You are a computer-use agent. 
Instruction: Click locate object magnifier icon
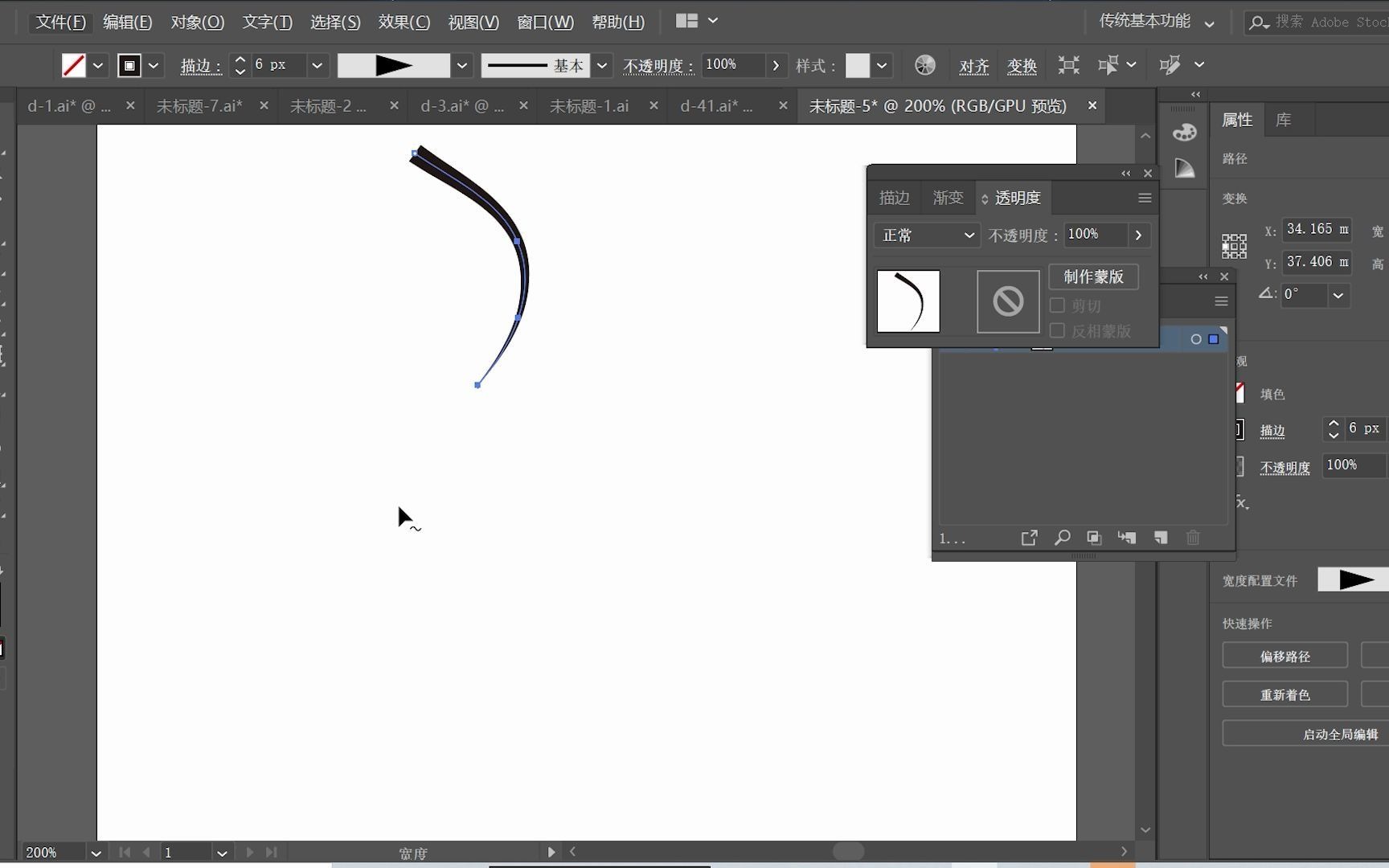click(1062, 538)
